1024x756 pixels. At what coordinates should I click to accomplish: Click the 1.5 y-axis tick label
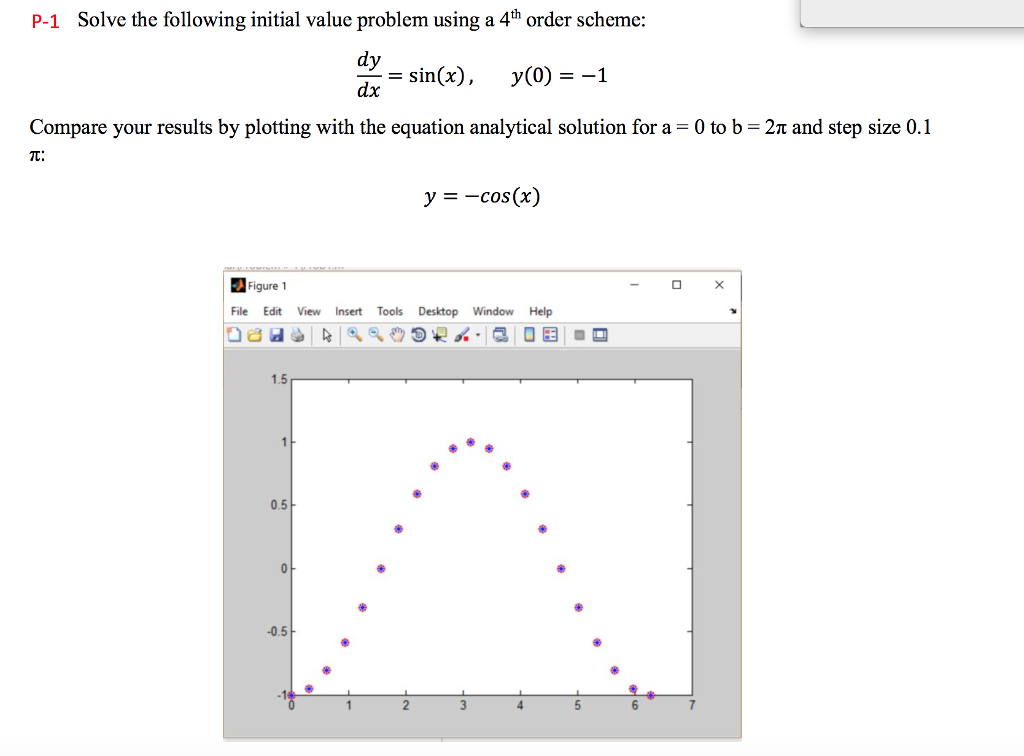point(279,379)
